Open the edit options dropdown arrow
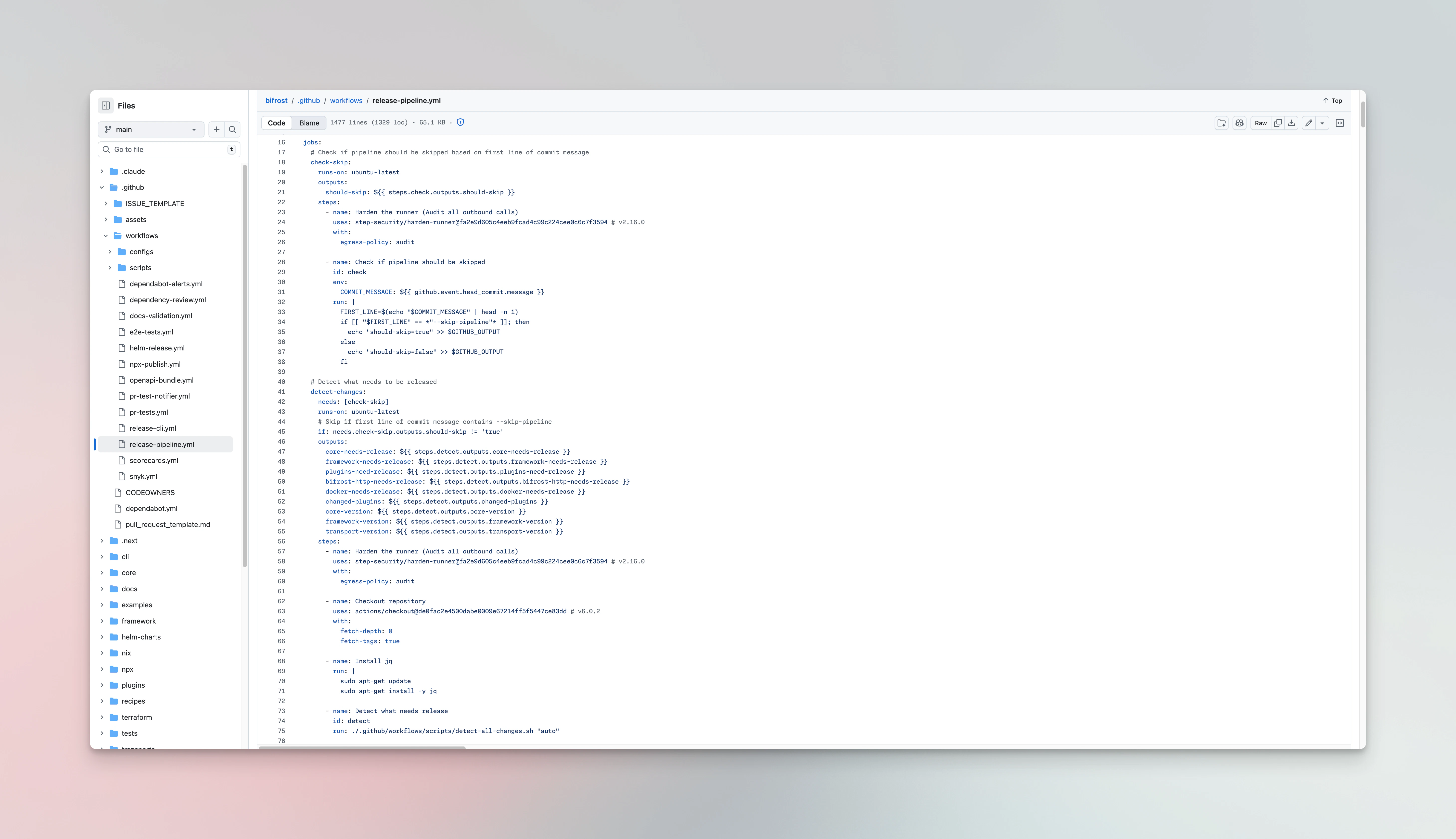The height and width of the screenshot is (839, 1456). pos(1323,123)
